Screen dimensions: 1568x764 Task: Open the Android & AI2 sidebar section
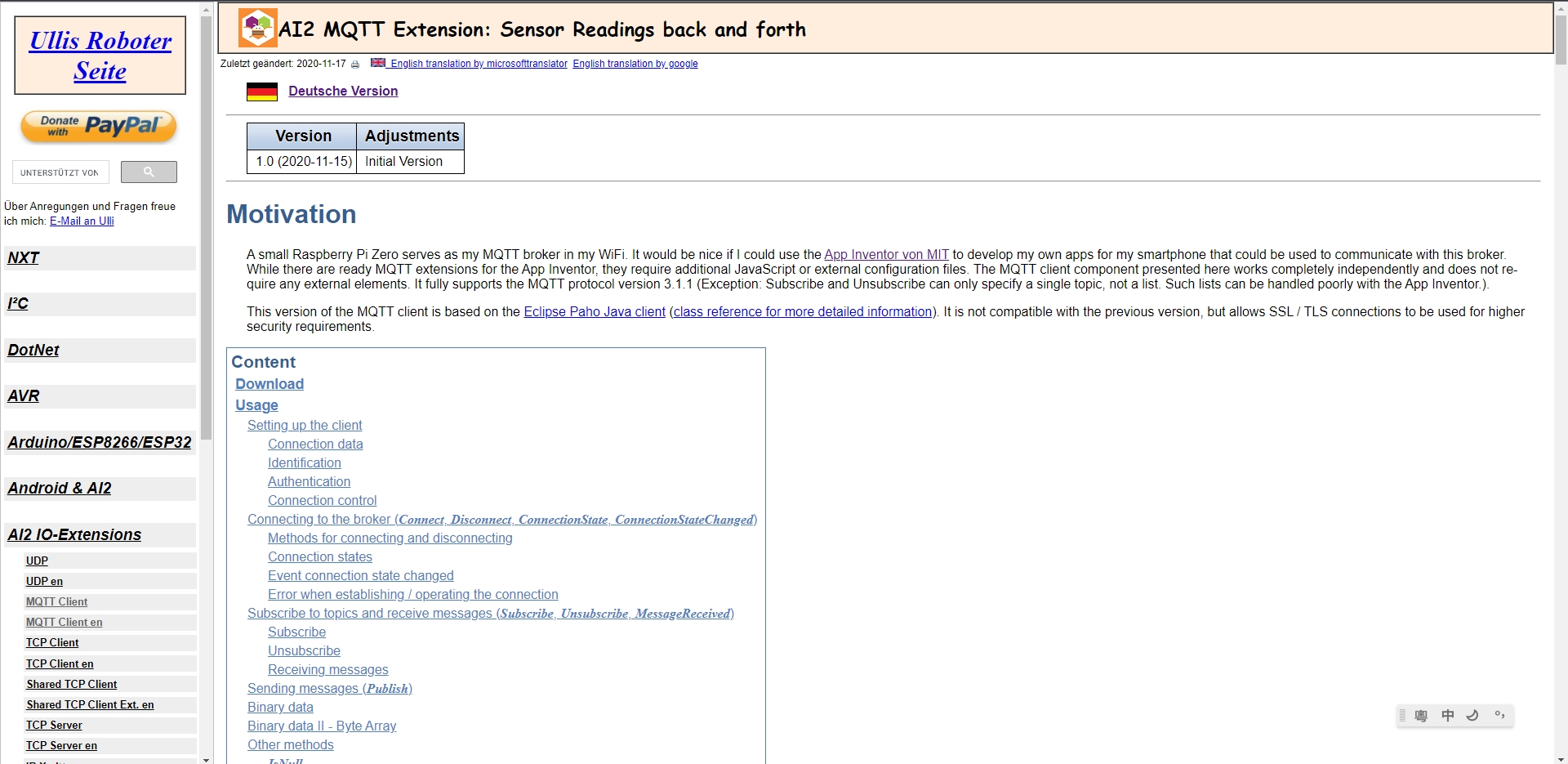pos(60,488)
